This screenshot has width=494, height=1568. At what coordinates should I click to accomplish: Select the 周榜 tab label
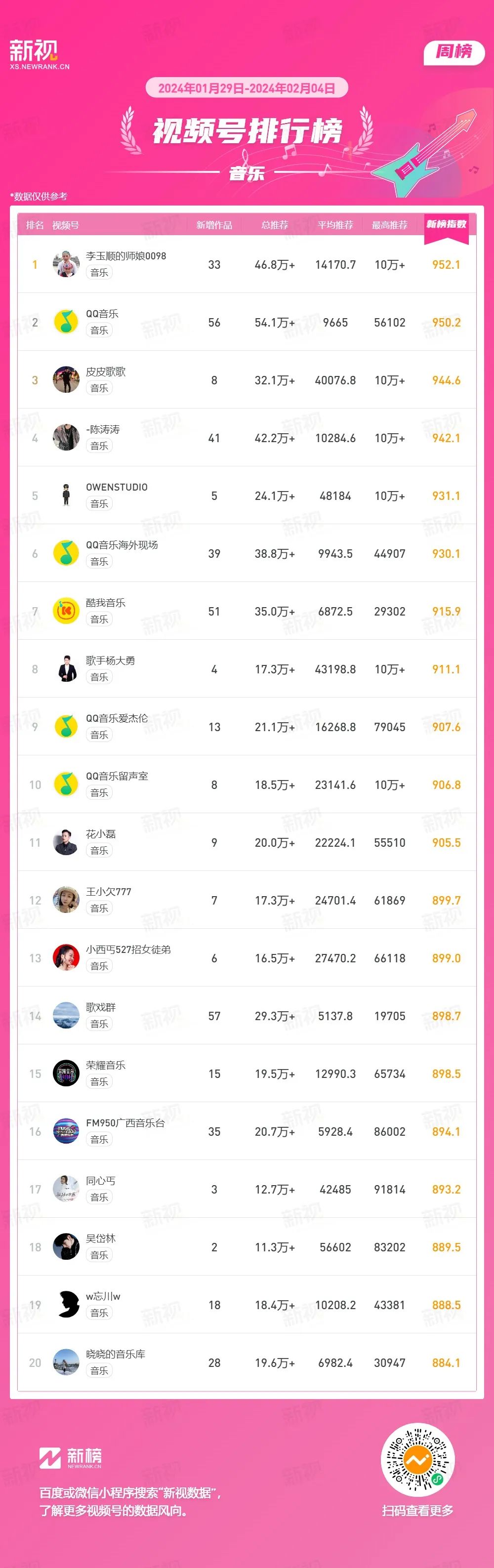pos(454,52)
